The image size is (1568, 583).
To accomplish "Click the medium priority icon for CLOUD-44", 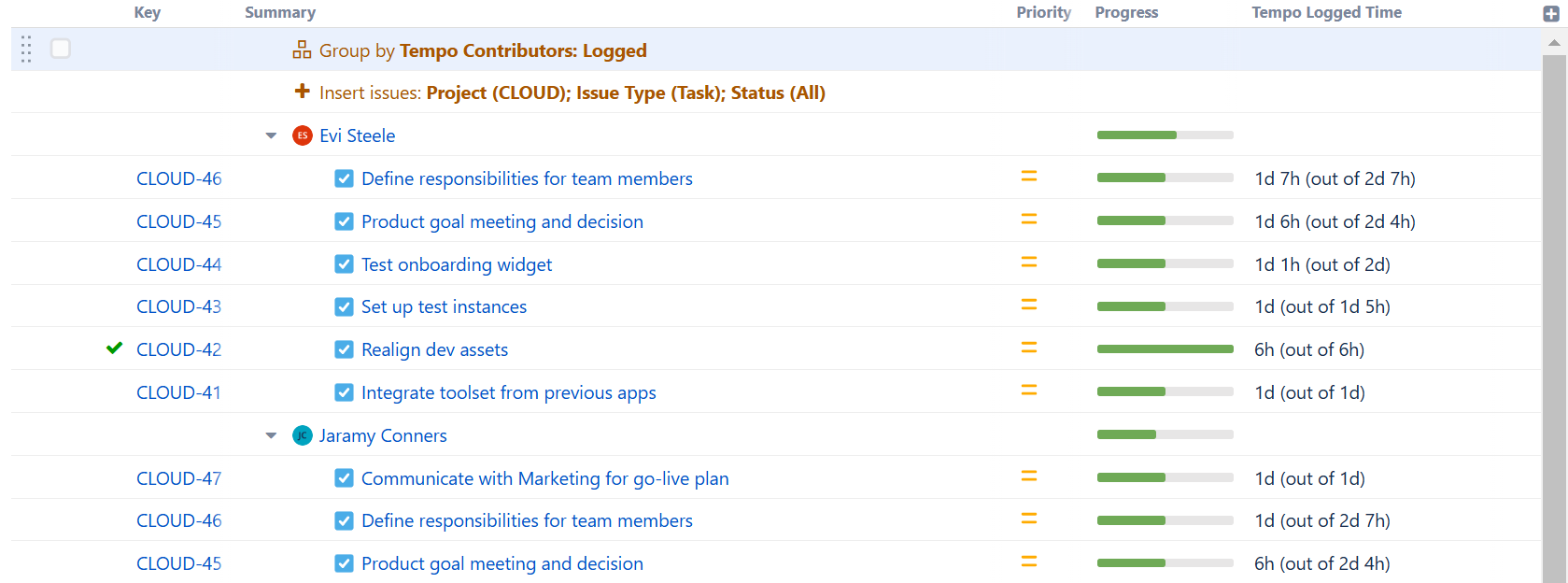I will 1028,263.
